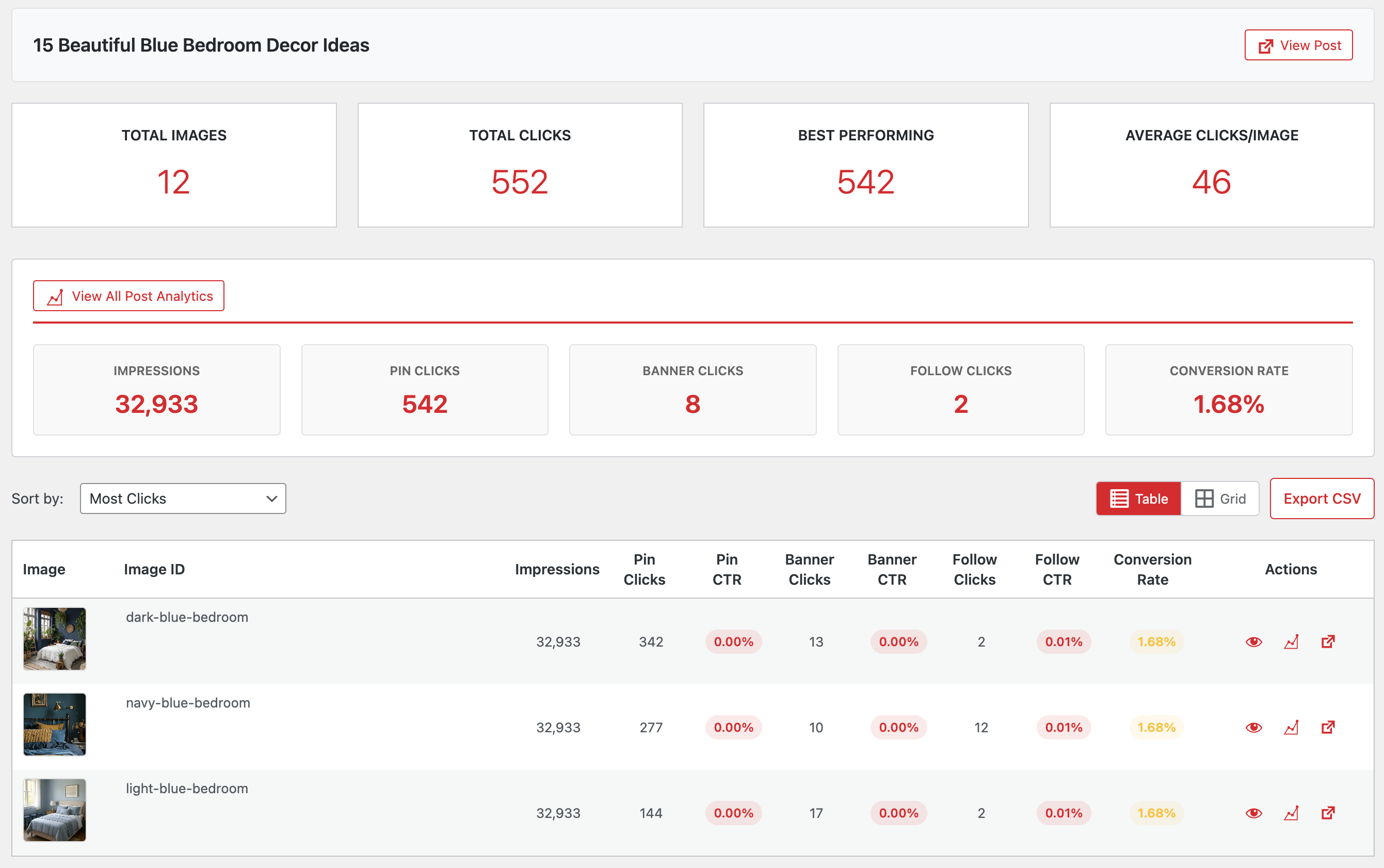Switch to Table view
Screen dimensions: 1384x868
click(1139, 499)
